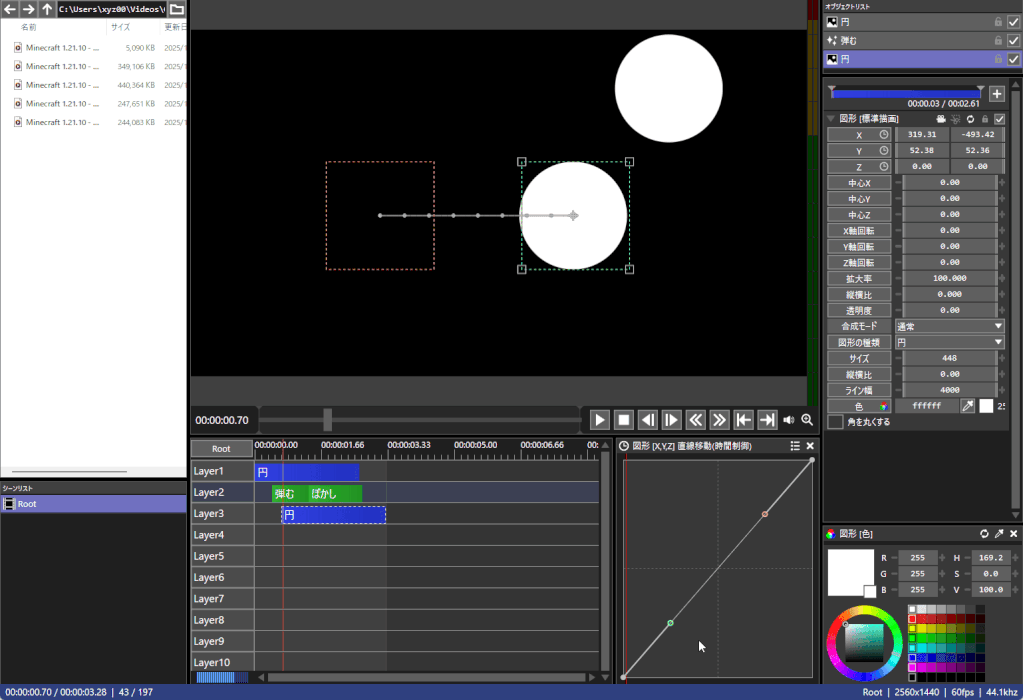Click the speaker volume icon
The width and height of the screenshot is (1023, 700).
click(789, 420)
